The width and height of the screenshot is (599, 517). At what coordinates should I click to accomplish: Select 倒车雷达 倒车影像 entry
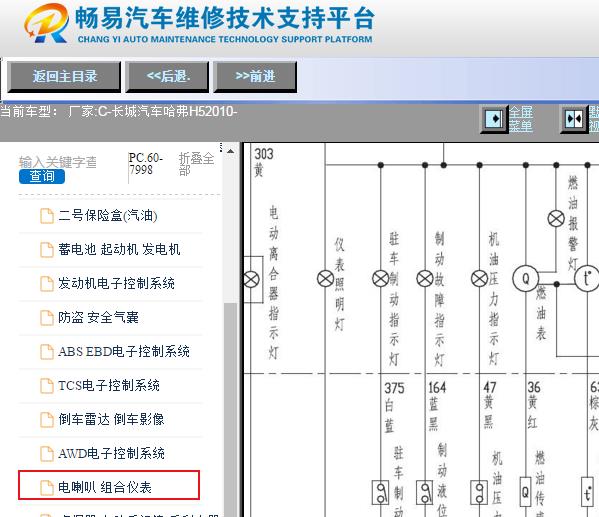(111, 419)
